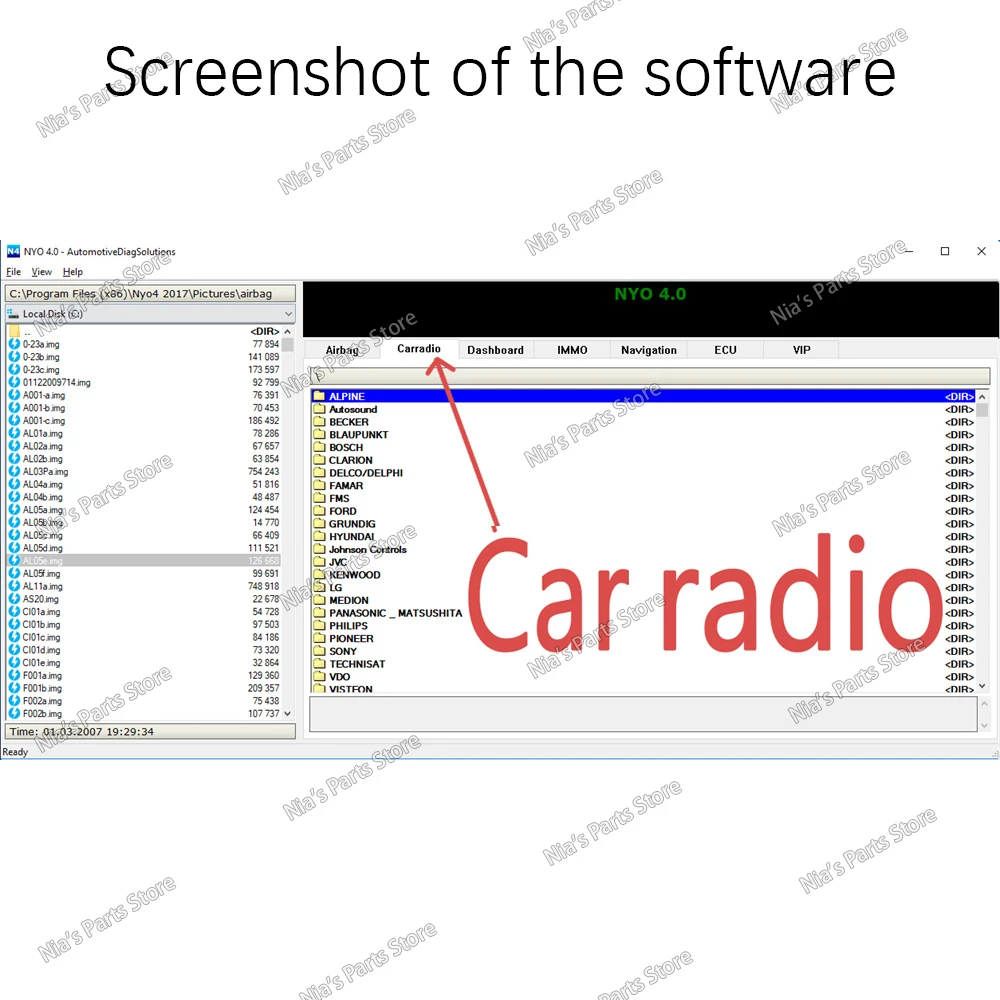Select file CI01e.img
Image resolution: width=1000 pixels, height=1000 pixels.
pyautogui.click(x=144, y=663)
